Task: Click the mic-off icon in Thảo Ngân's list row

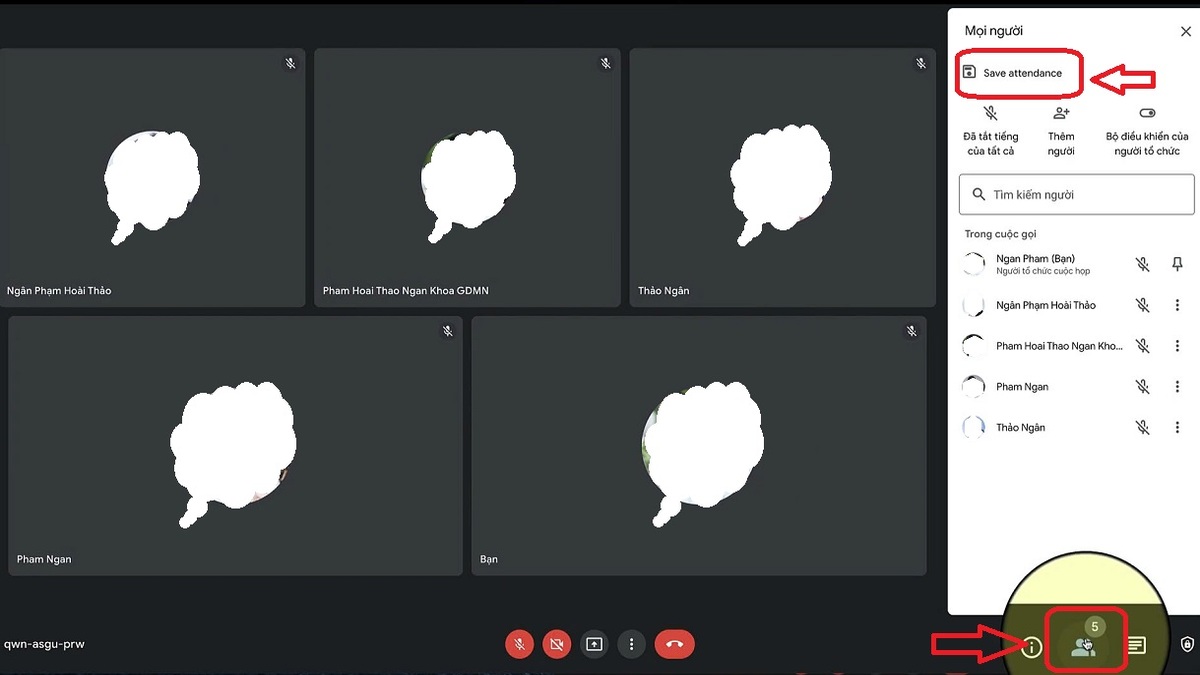Action: [x=1142, y=427]
